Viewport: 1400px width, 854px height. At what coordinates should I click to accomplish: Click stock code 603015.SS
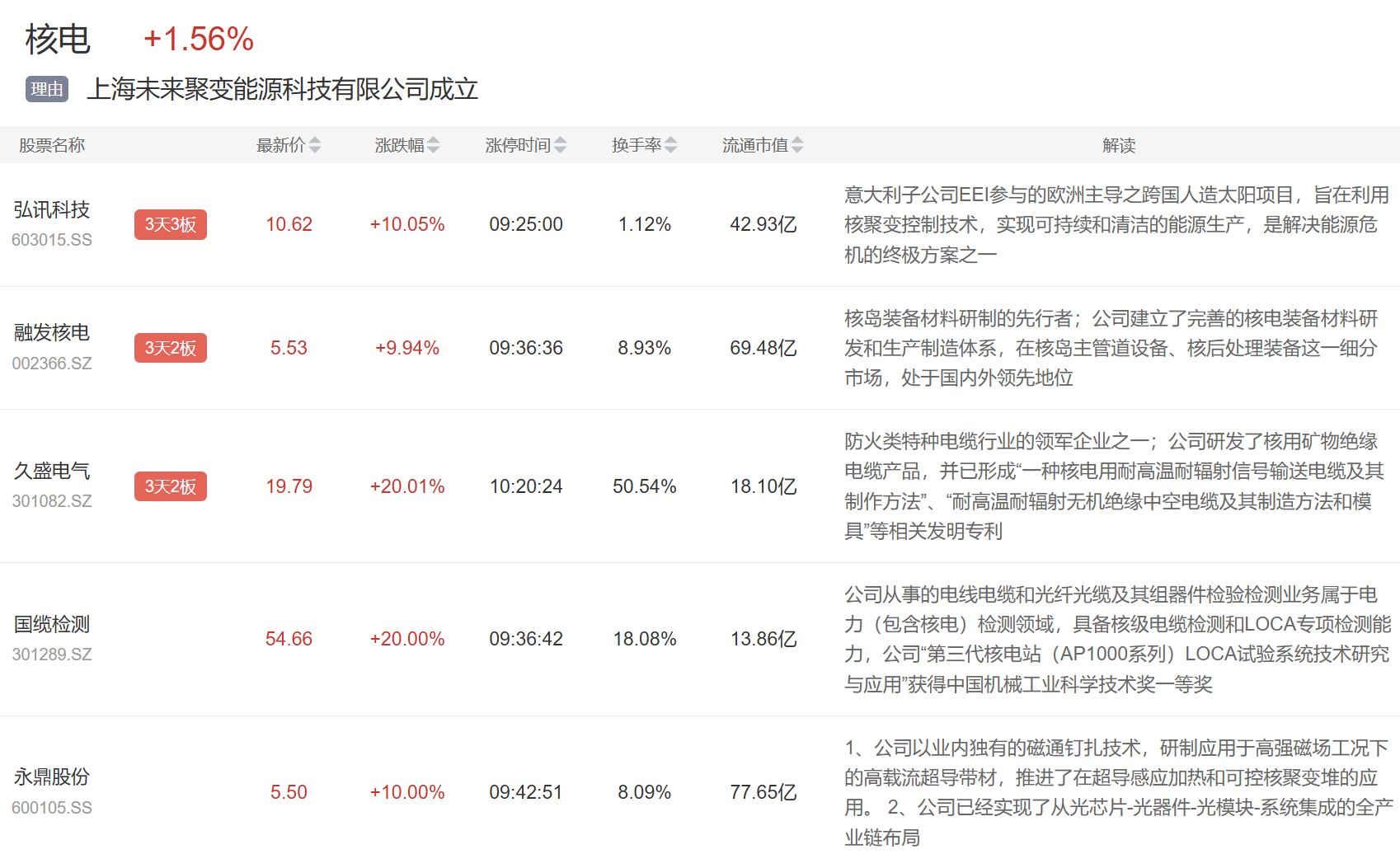(x=52, y=240)
